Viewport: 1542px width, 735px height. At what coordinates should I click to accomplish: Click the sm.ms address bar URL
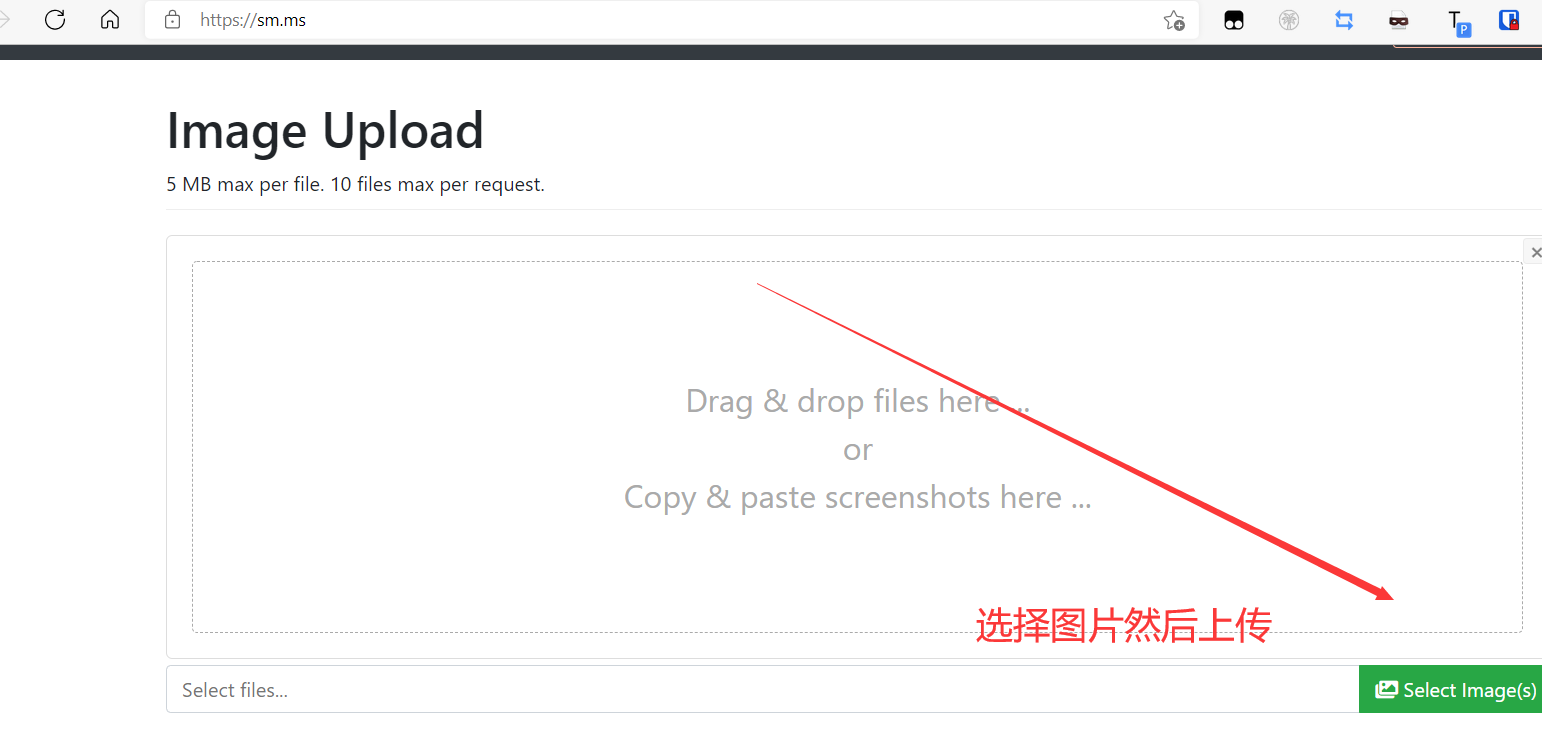click(x=253, y=20)
